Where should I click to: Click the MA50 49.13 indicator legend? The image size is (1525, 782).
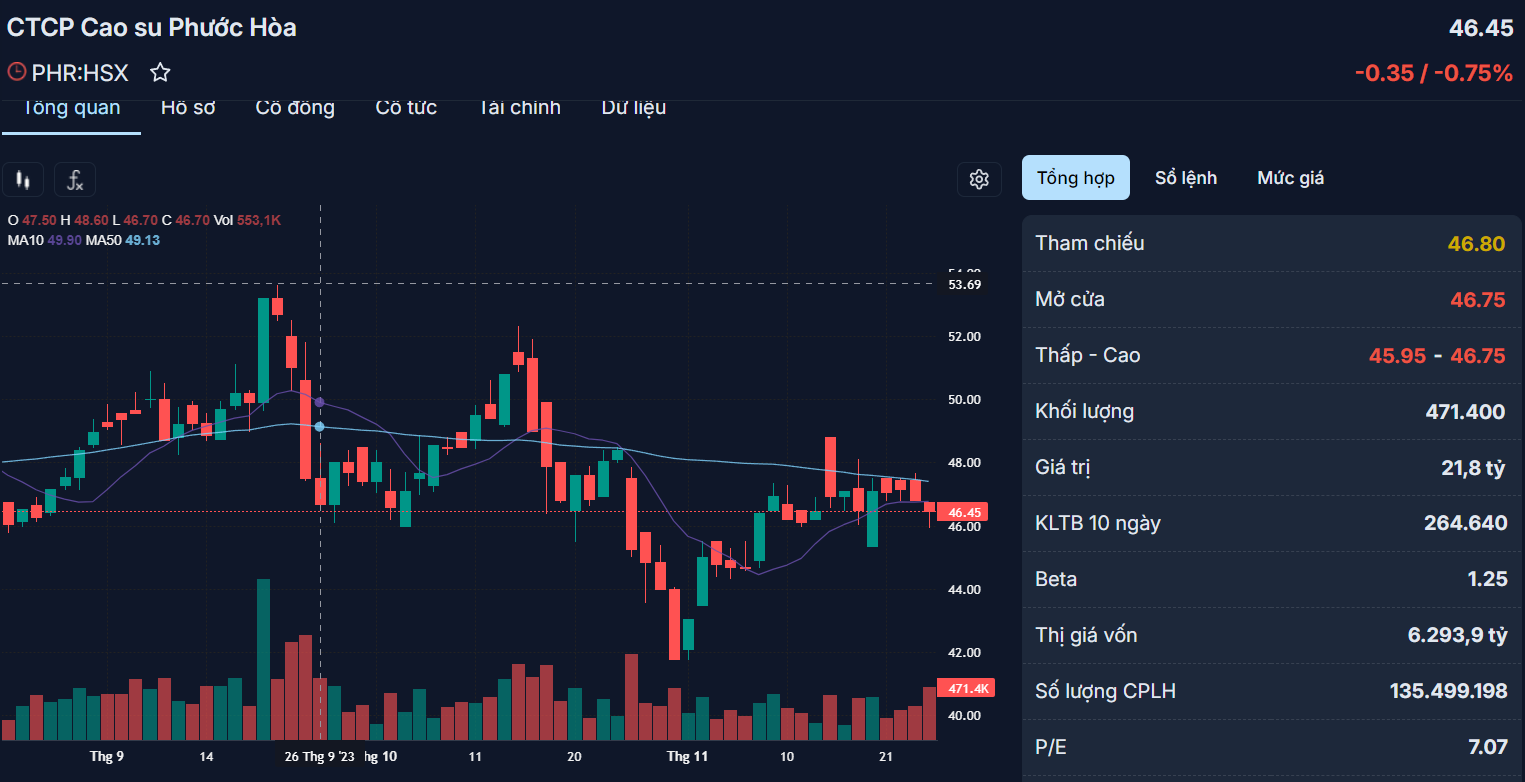pos(123,240)
